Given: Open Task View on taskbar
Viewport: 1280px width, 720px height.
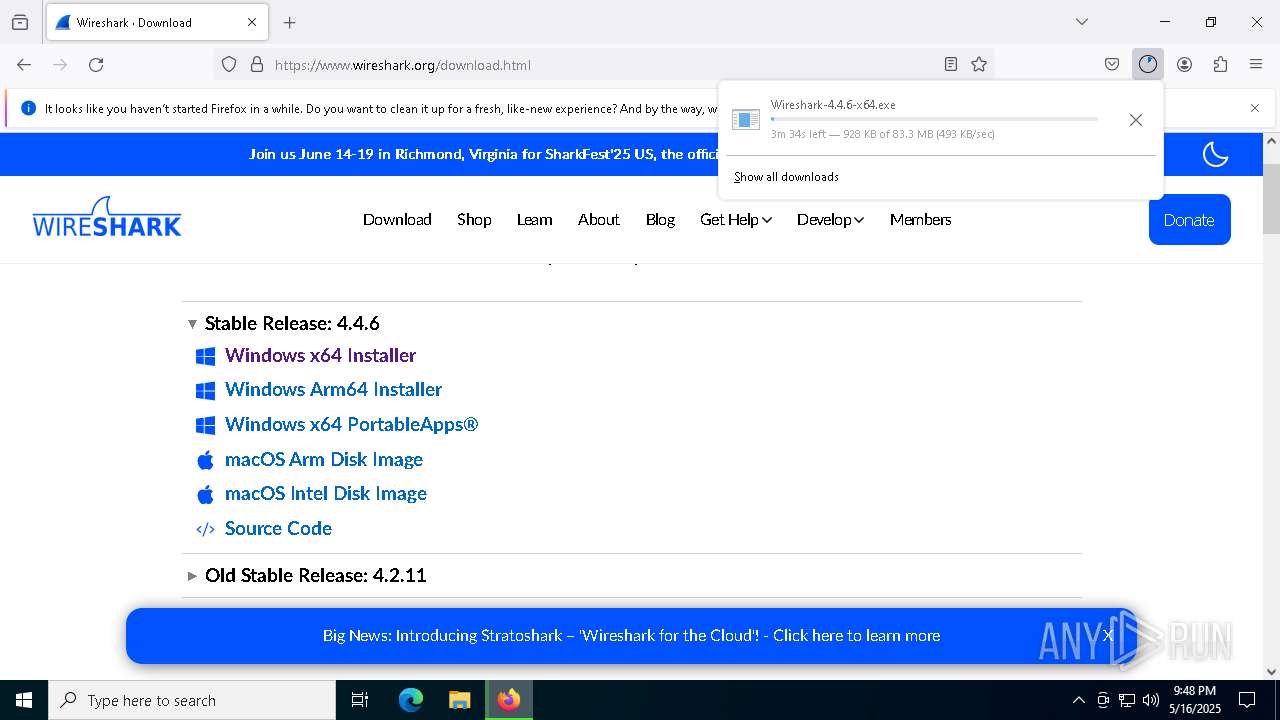Looking at the screenshot, I should [x=360, y=700].
